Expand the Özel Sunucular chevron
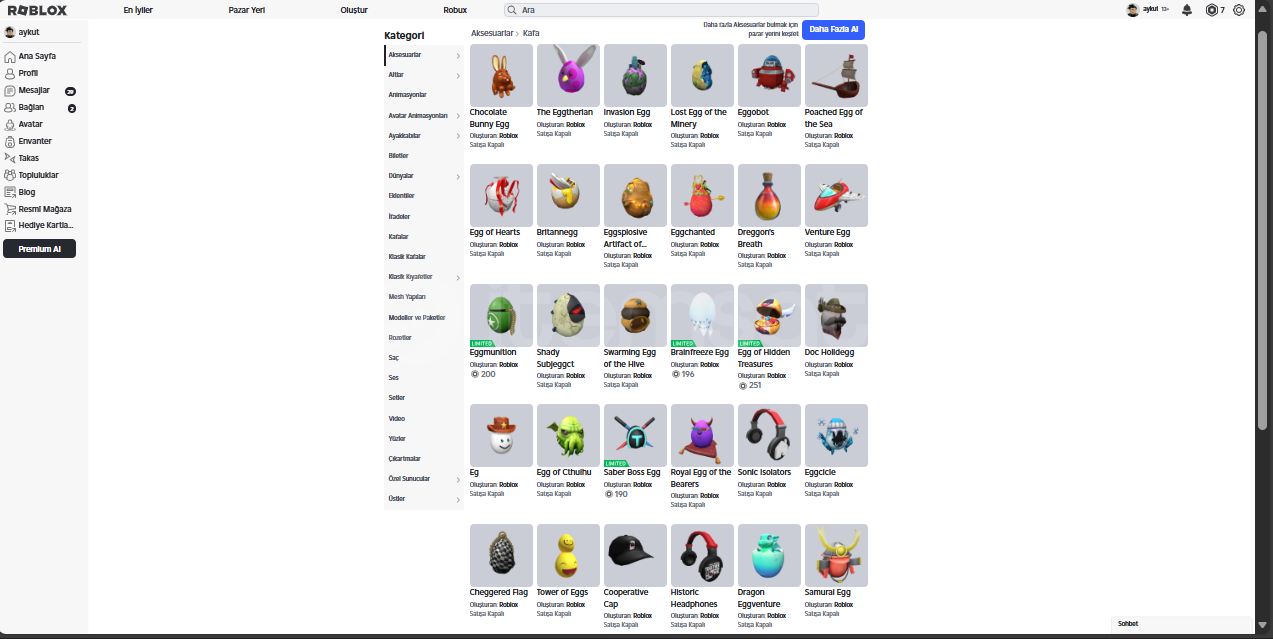Screen dimensions: 1273x639 coord(458,479)
